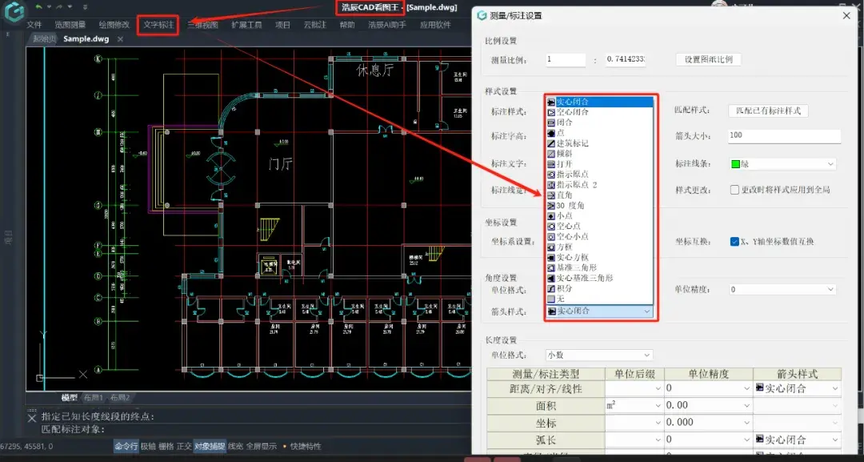Choose the 指示原点 2 arrow style

tap(600, 185)
